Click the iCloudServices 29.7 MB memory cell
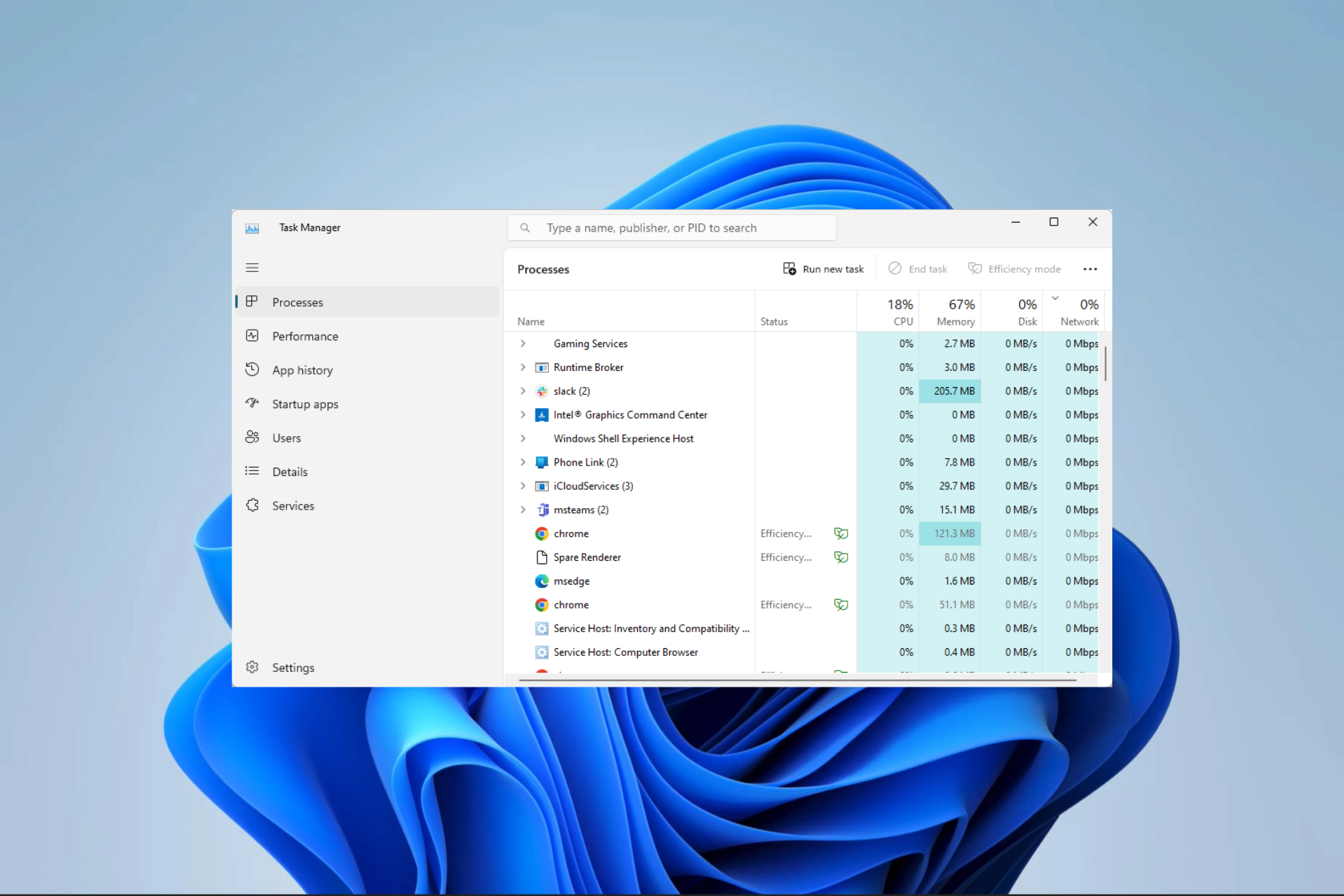Image resolution: width=1344 pixels, height=896 pixels. pyautogui.click(x=950, y=486)
